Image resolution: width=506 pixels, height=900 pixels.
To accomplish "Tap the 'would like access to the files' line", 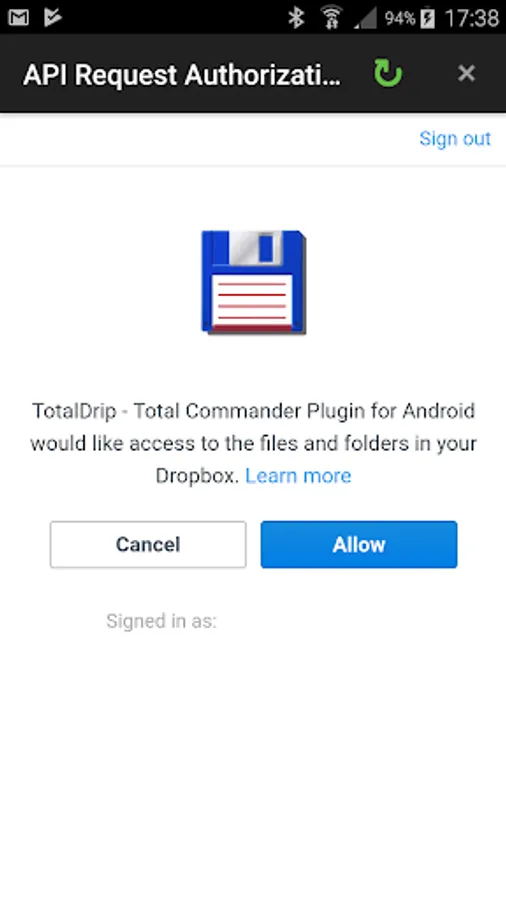I will (x=254, y=444).
